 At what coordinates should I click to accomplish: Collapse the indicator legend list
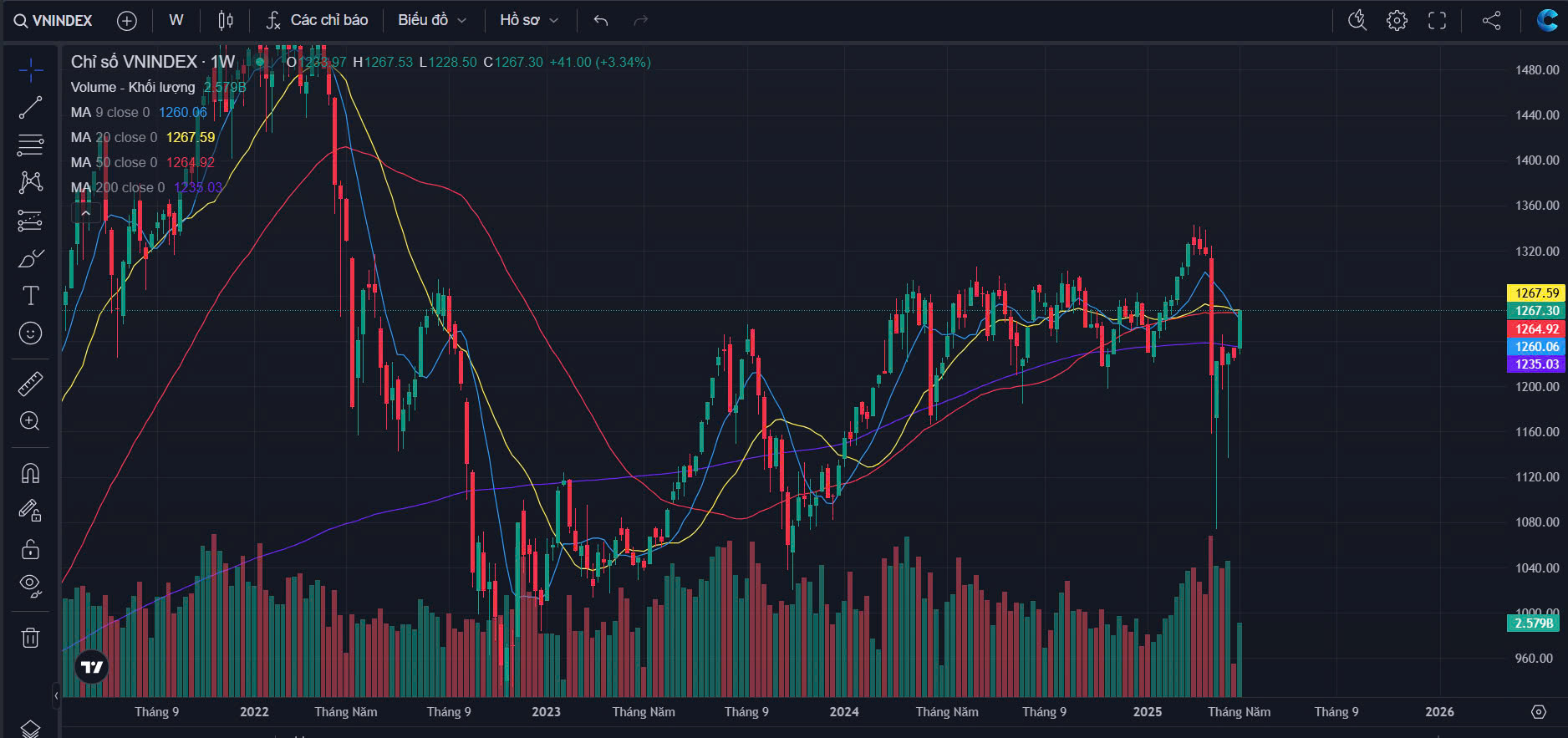pos(85,213)
